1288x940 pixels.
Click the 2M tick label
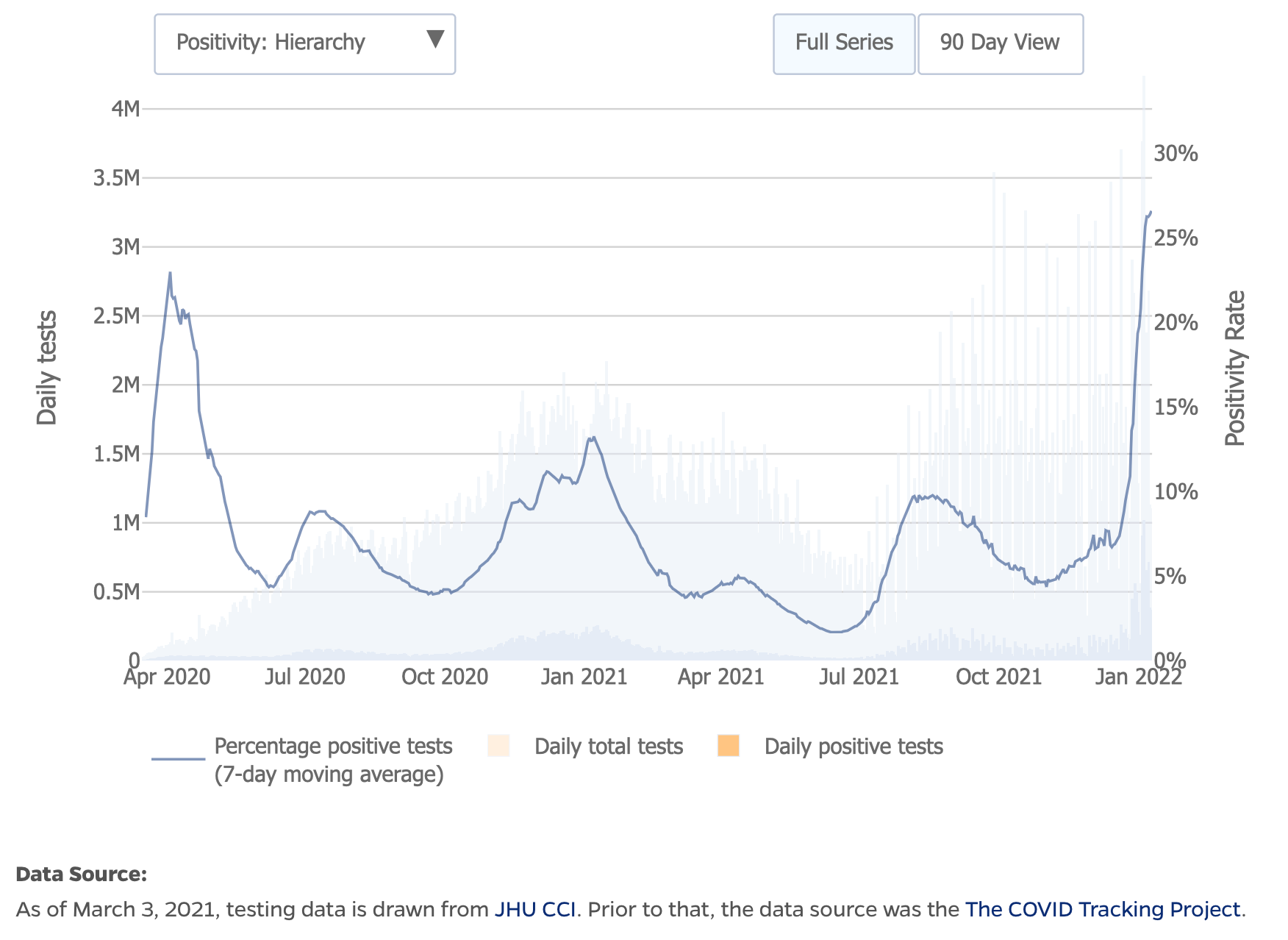click(x=125, y=385)
